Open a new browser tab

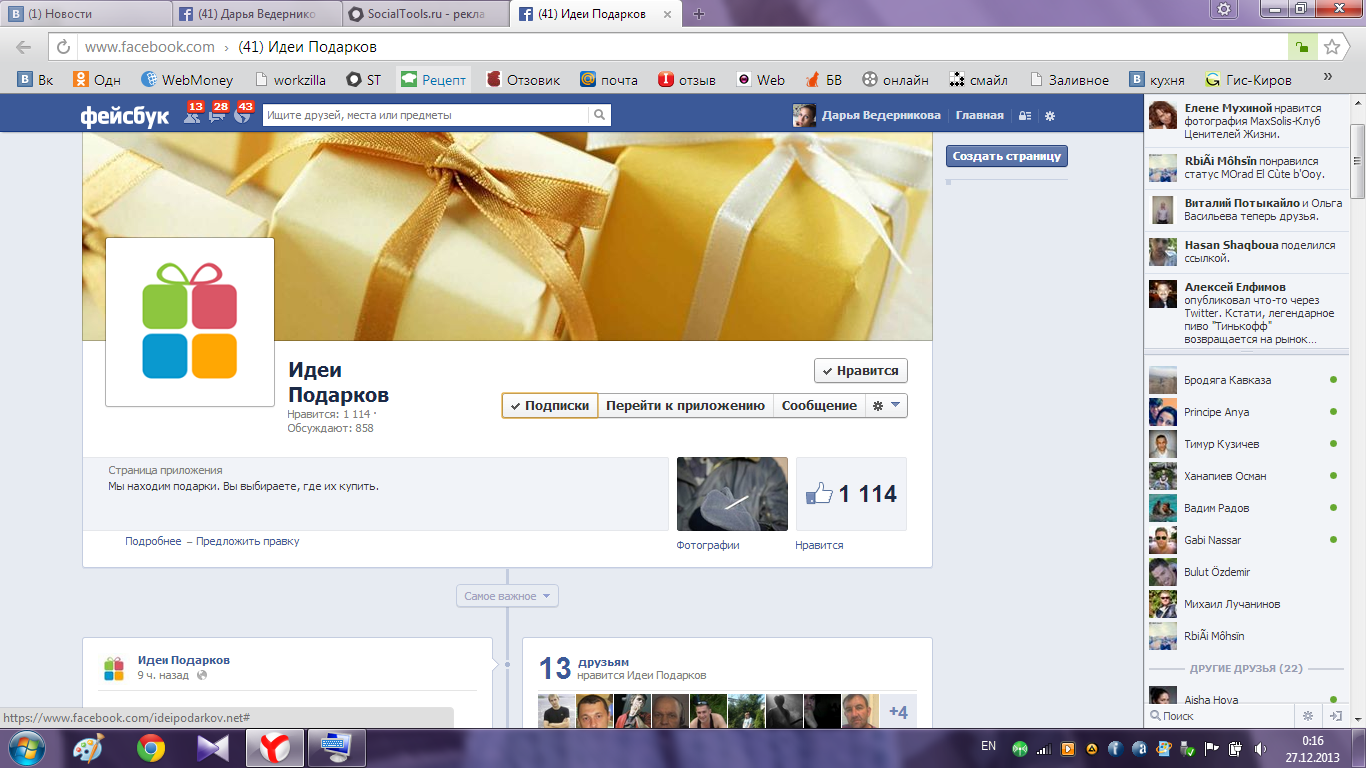coord(699,14)
